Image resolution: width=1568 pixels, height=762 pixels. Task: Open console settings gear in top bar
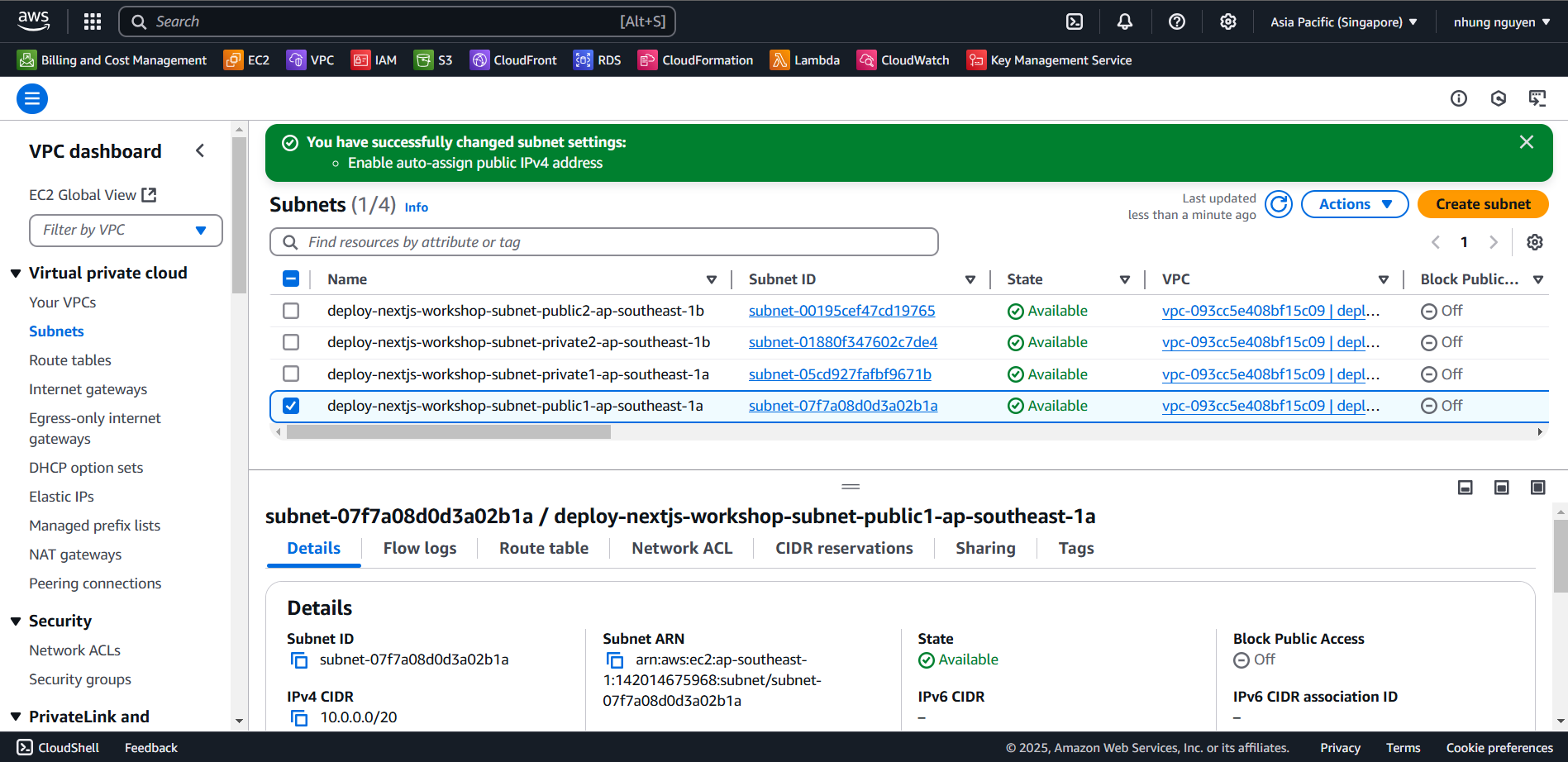pos(1228,21)
